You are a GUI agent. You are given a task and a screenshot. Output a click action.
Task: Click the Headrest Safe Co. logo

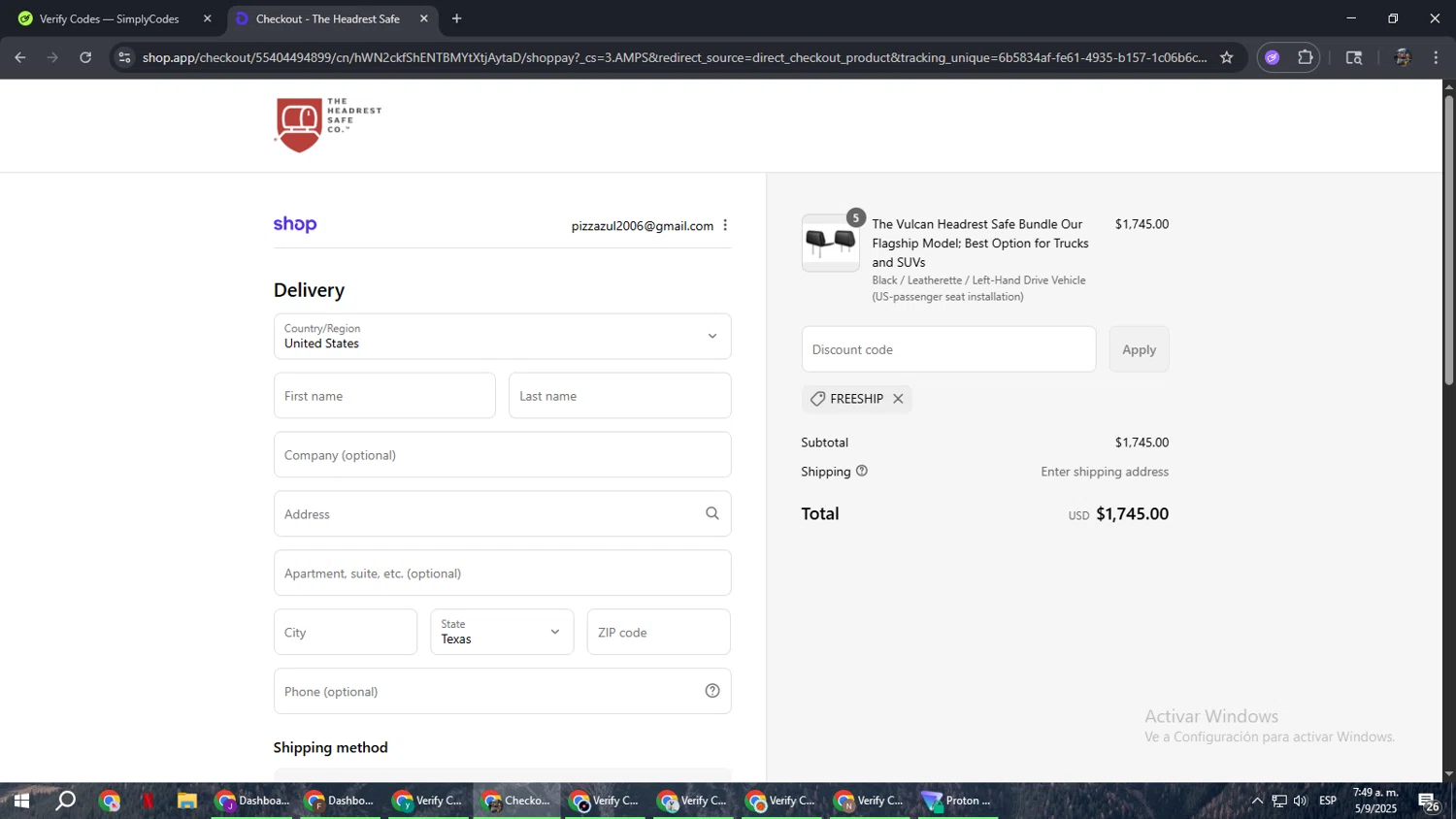click(328, 125)
